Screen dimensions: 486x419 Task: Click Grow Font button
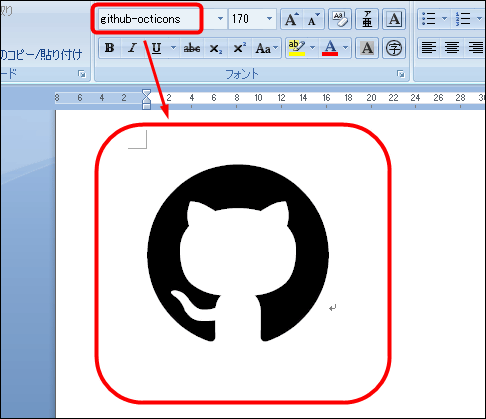292,19
